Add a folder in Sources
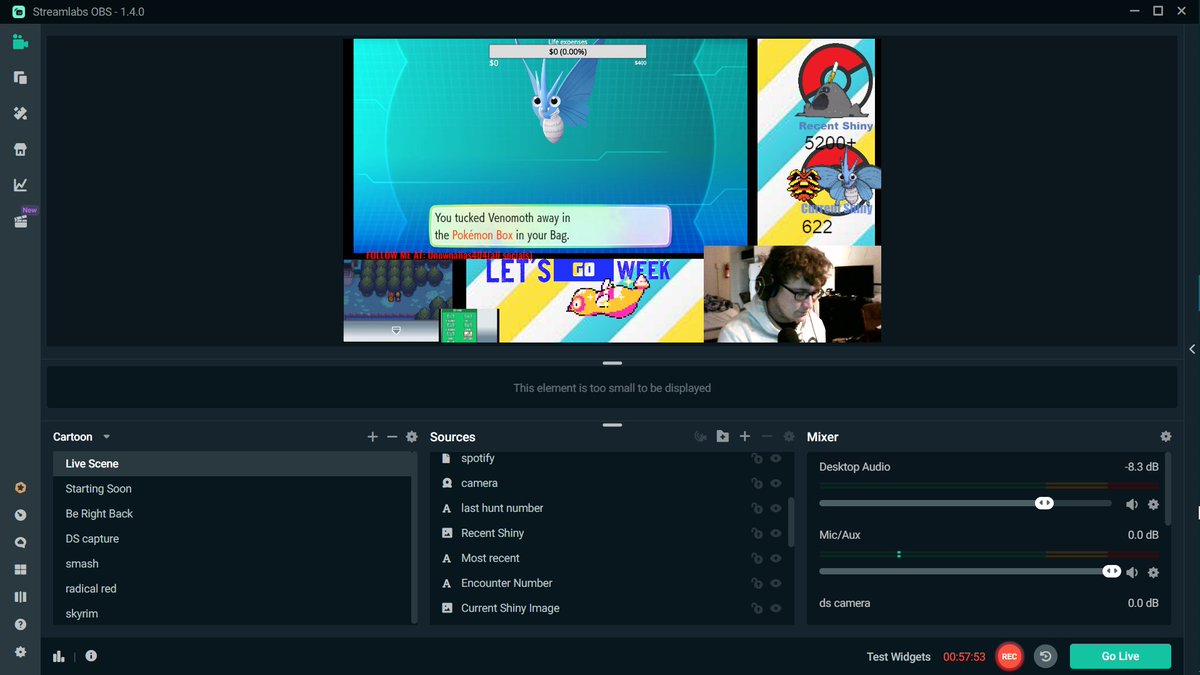 click(723, 437)
